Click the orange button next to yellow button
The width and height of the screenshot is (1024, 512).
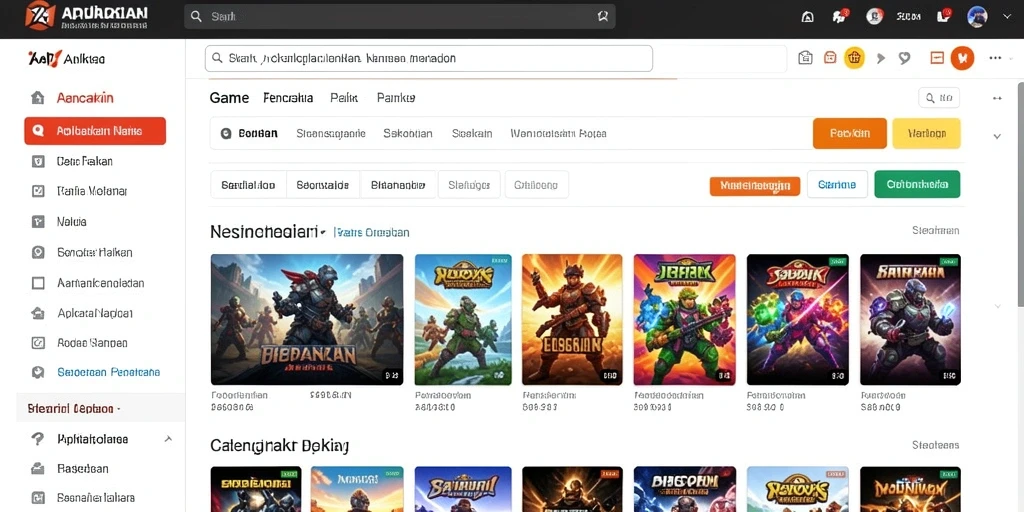850,133
